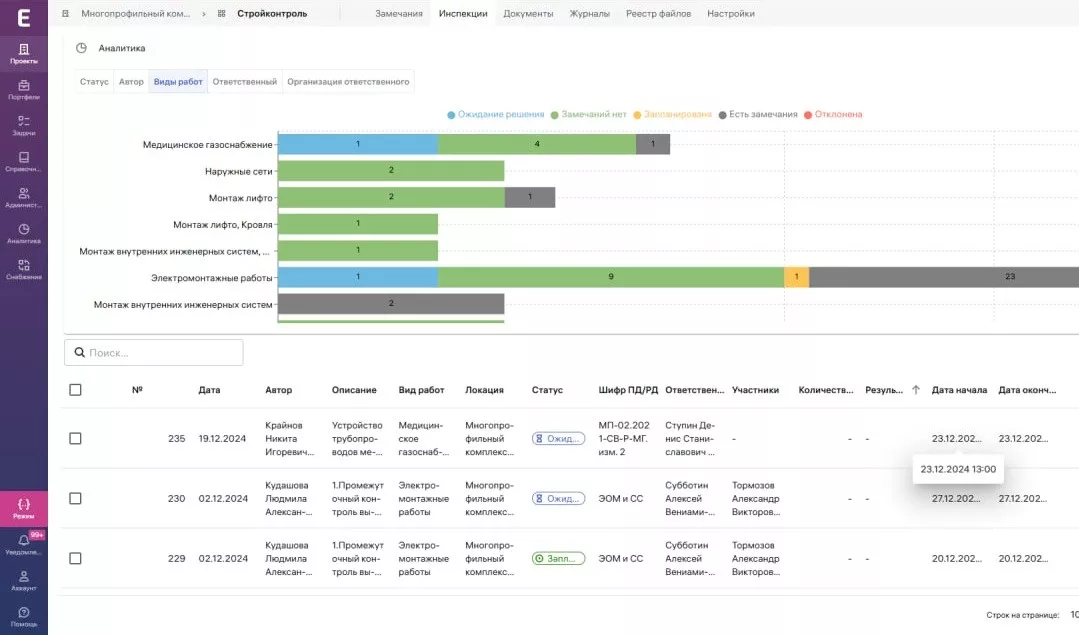Select the Ответственный analytics tab
The height and width of the screenshot is (635, 1079).
point(244,82)
